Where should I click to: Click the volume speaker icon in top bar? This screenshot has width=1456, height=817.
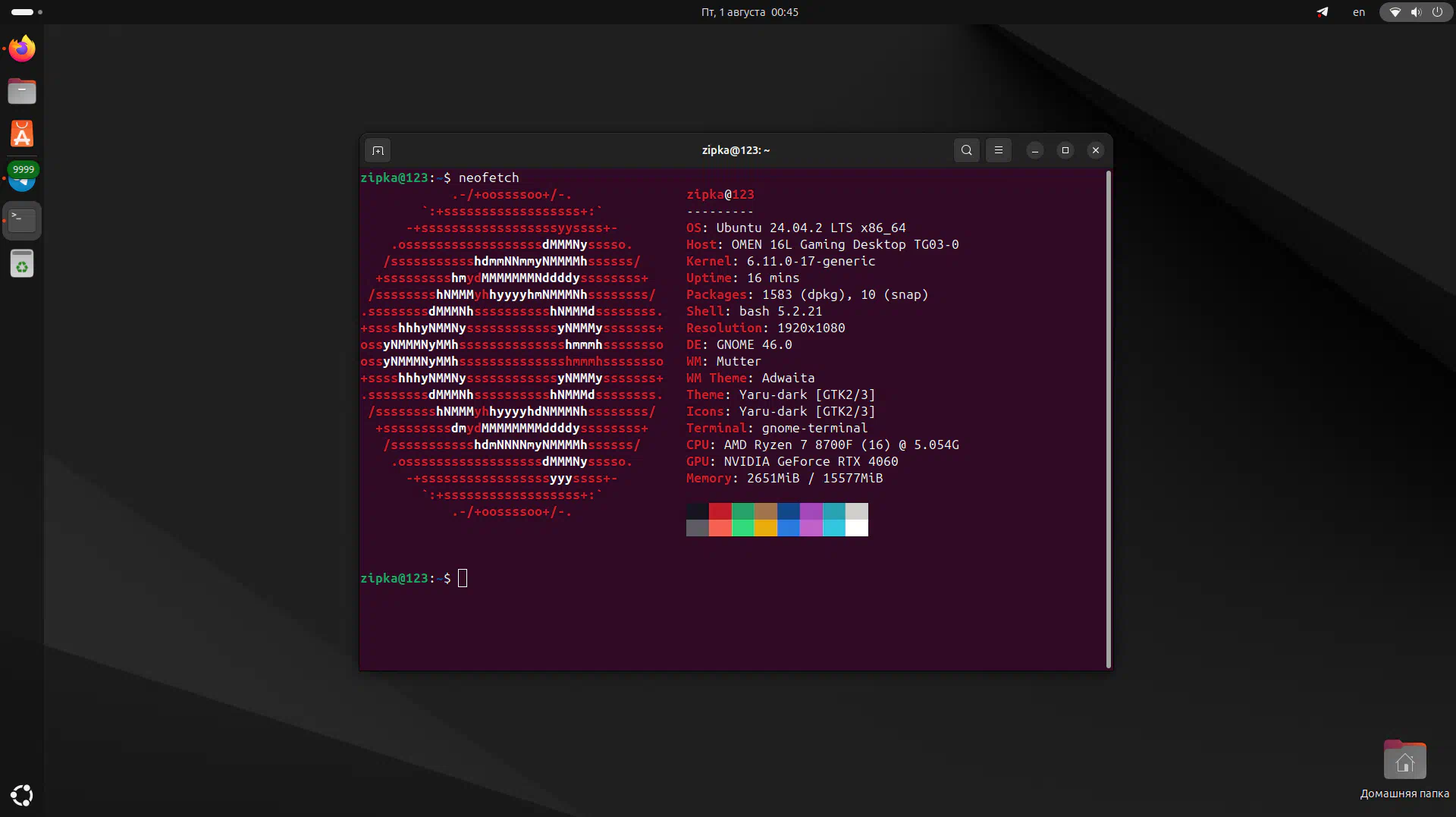(1416, 12)
